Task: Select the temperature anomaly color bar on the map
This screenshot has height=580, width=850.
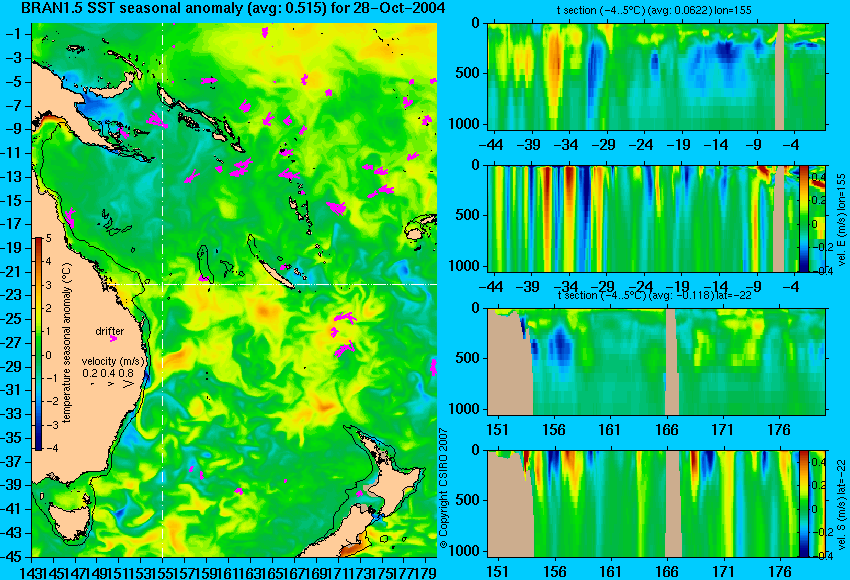Action: point(38,344)
